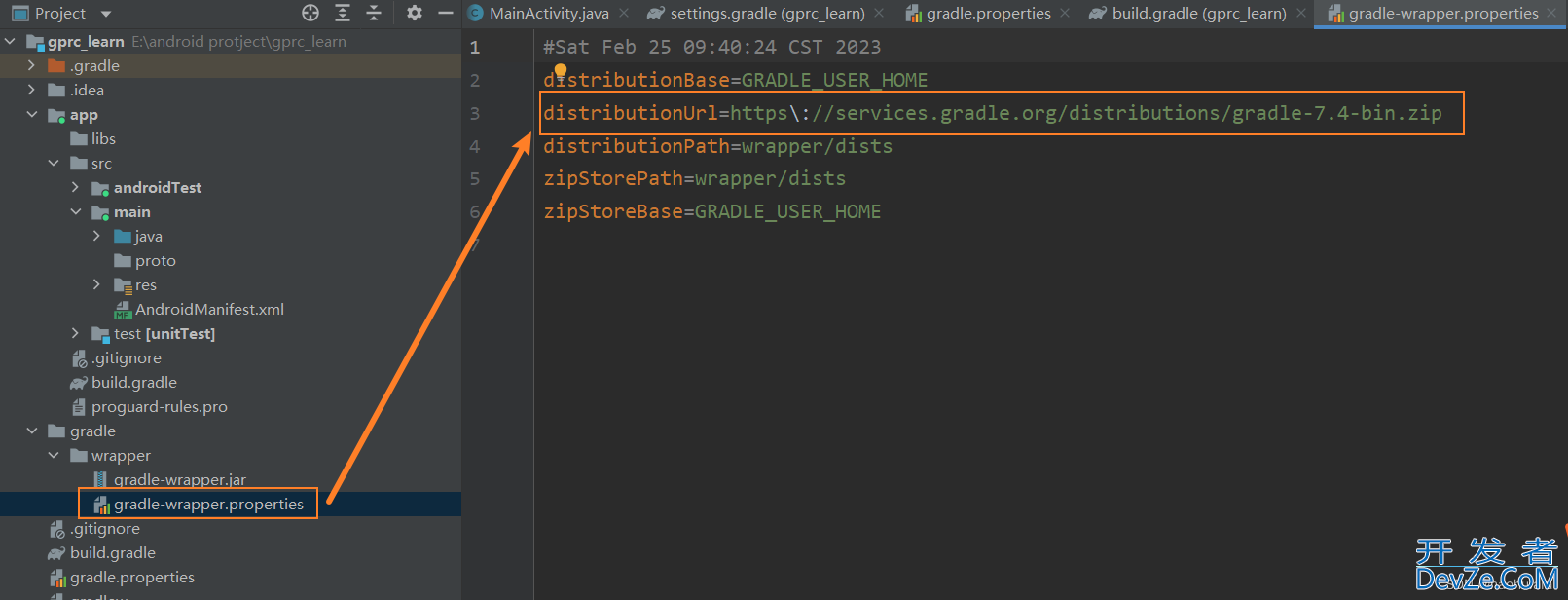Close the build.gradle tab
The image size is (1568, 600).
click(x=1301, y=13)
